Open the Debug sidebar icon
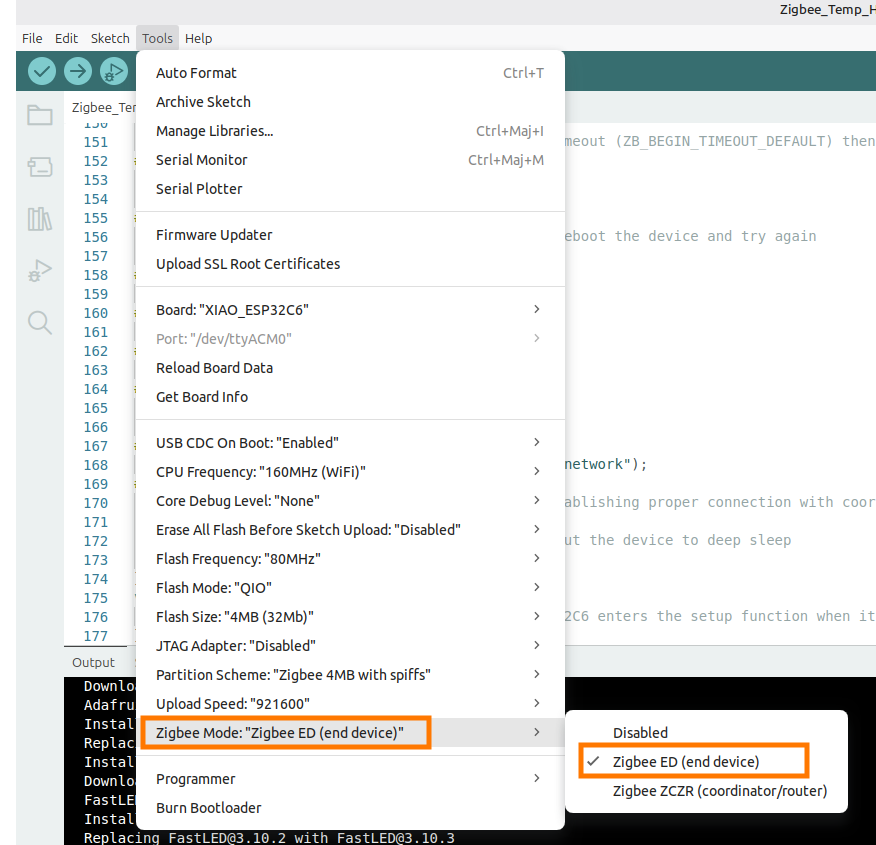The width and height of the screenshot is (876, 845). [x=40, y=270]
